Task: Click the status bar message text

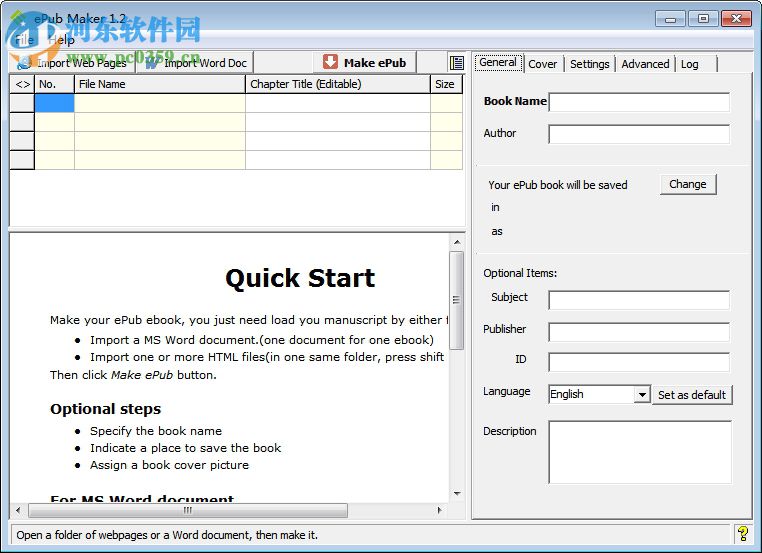Action: pos(167,535)
